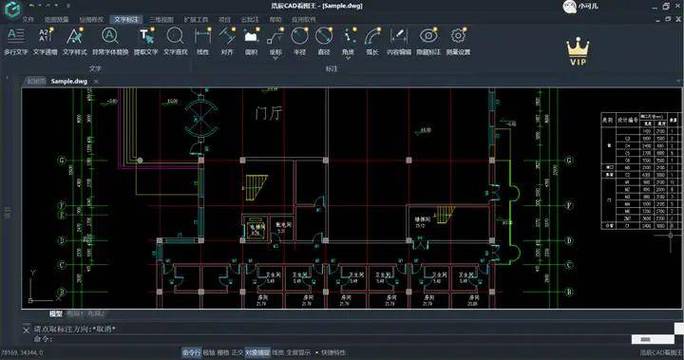Screen dimensions: 684x360
Task: Pick the arc length (弧长) tool
Action: pyautogui.click(x=372, y=41)
